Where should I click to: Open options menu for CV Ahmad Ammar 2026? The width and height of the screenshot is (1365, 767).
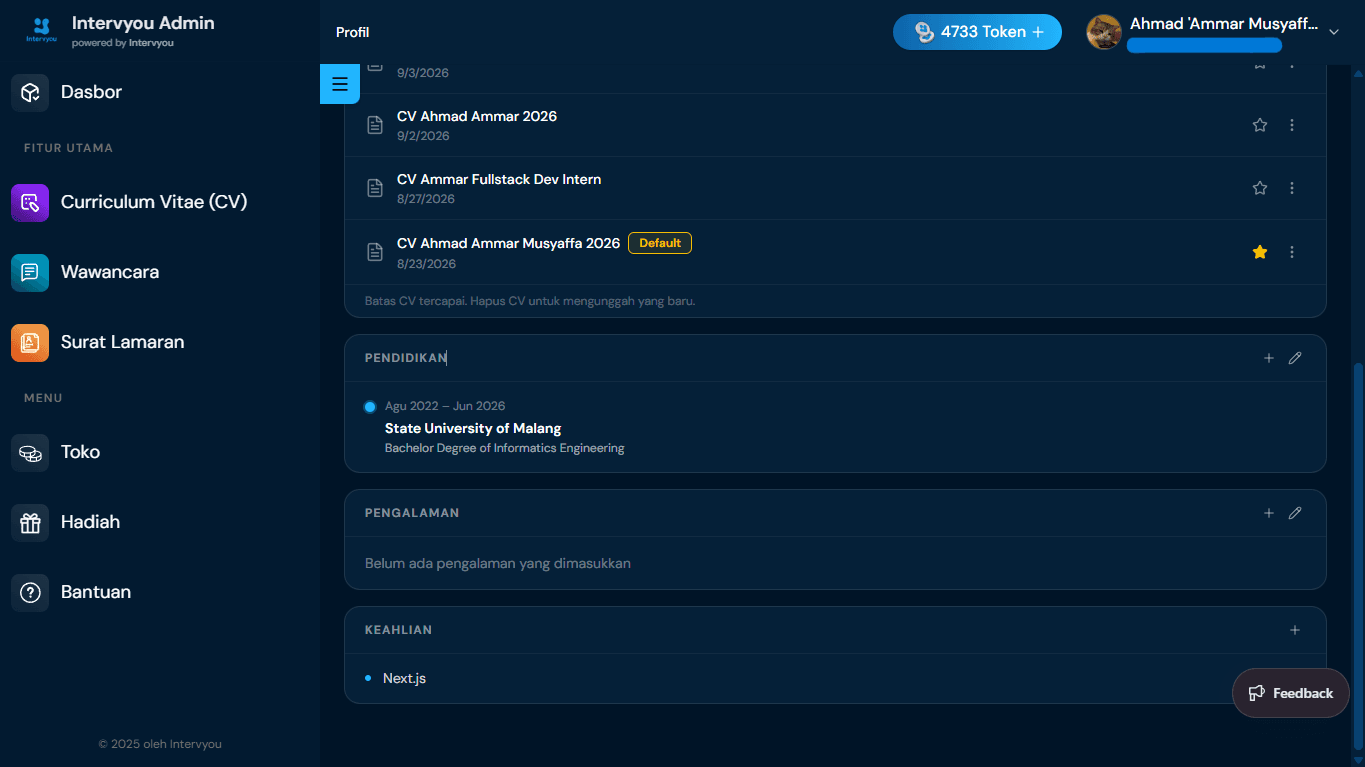point(1292,125)
